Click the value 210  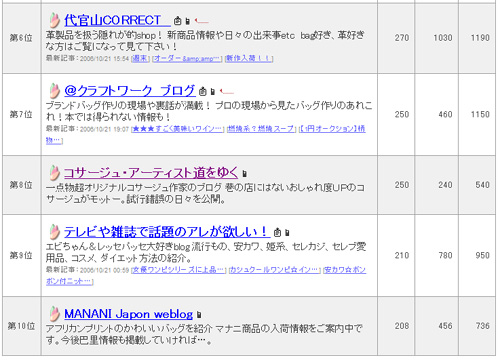point(402,256)
